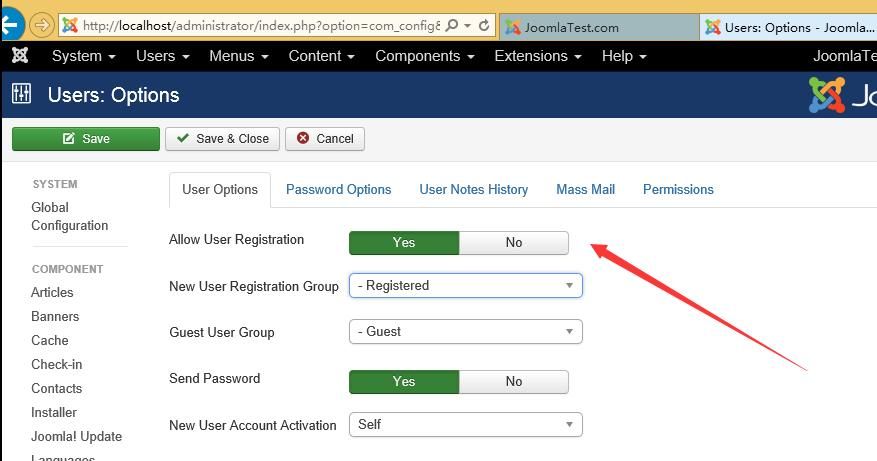Click the browser back arrow button
Image resolution: width=877 pixels, height=461 pixels.
point(10,25)
